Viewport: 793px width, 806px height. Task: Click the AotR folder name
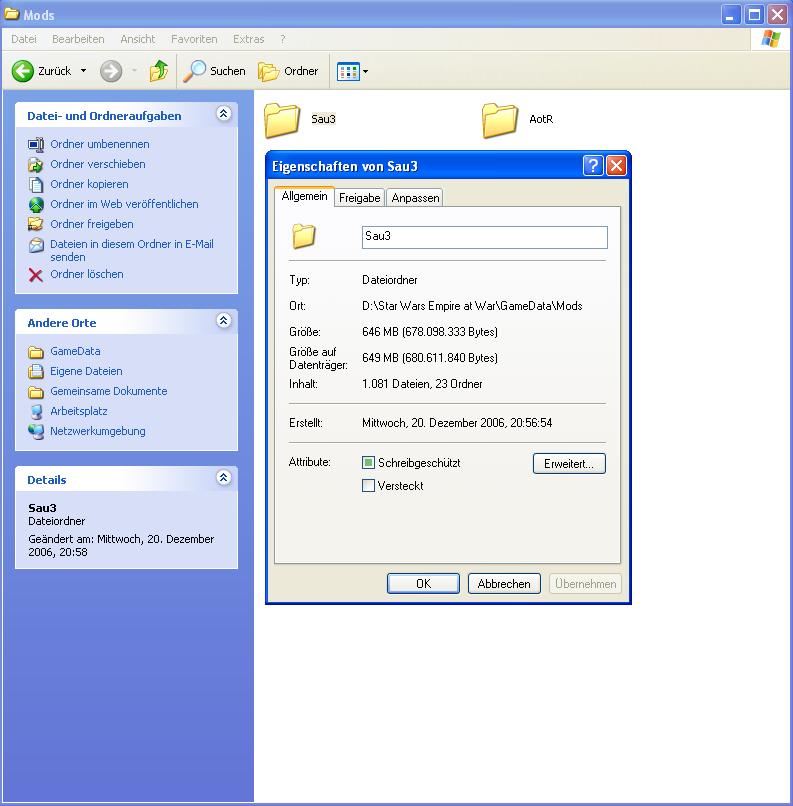541,119
